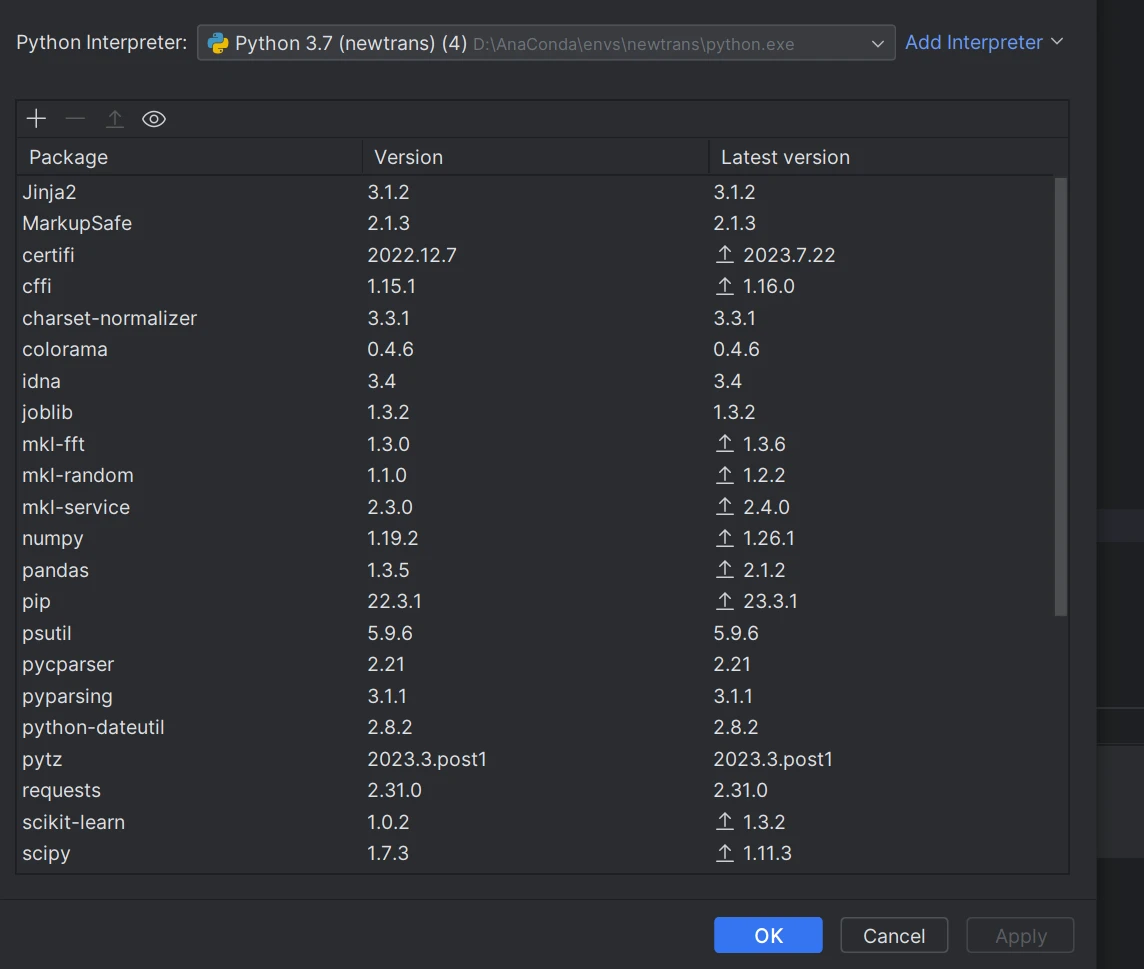Expand the Add Interpreter menu
The image size is (1144, 969).
984,43
